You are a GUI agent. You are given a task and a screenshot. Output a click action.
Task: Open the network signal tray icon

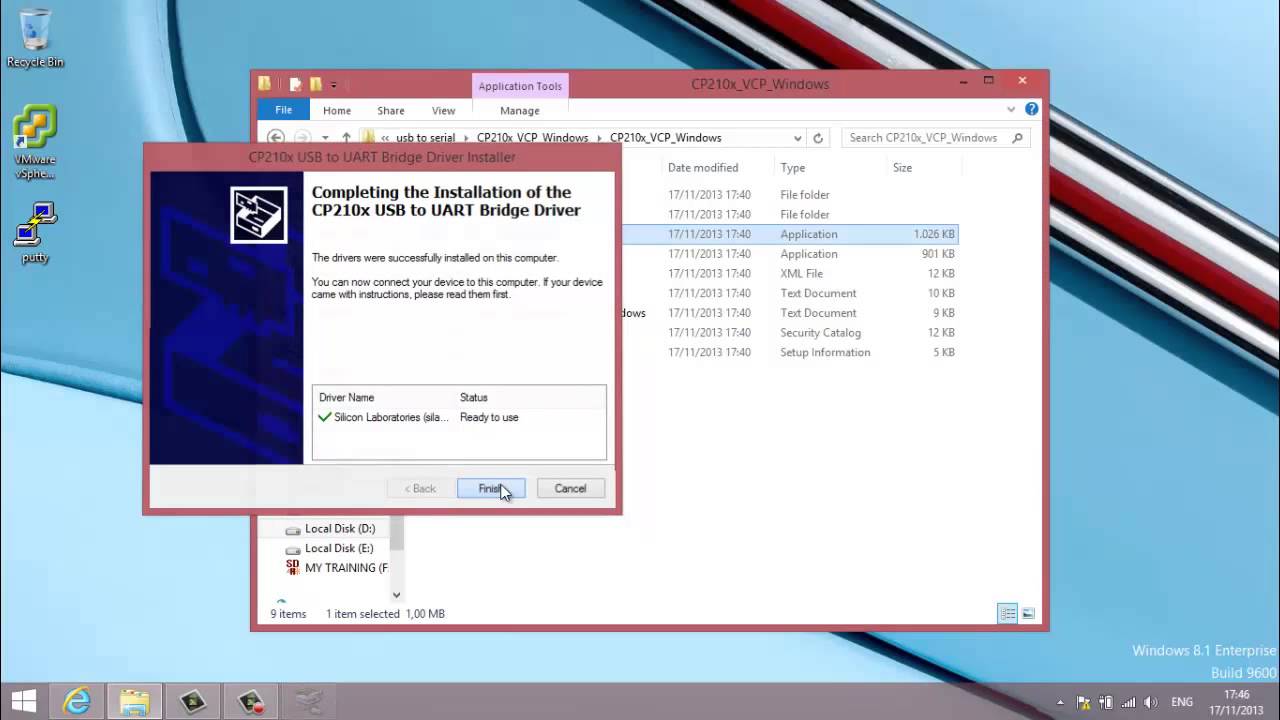point(1128,702)
